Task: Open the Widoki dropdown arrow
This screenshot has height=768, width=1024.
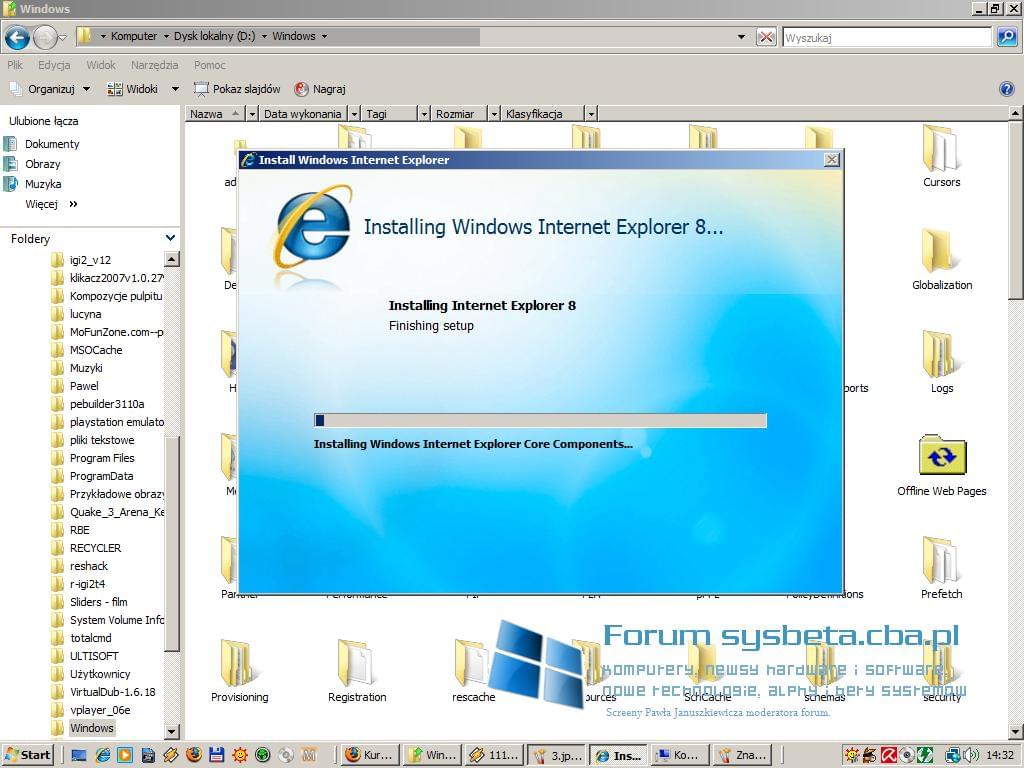Action: tap(175, 89)
